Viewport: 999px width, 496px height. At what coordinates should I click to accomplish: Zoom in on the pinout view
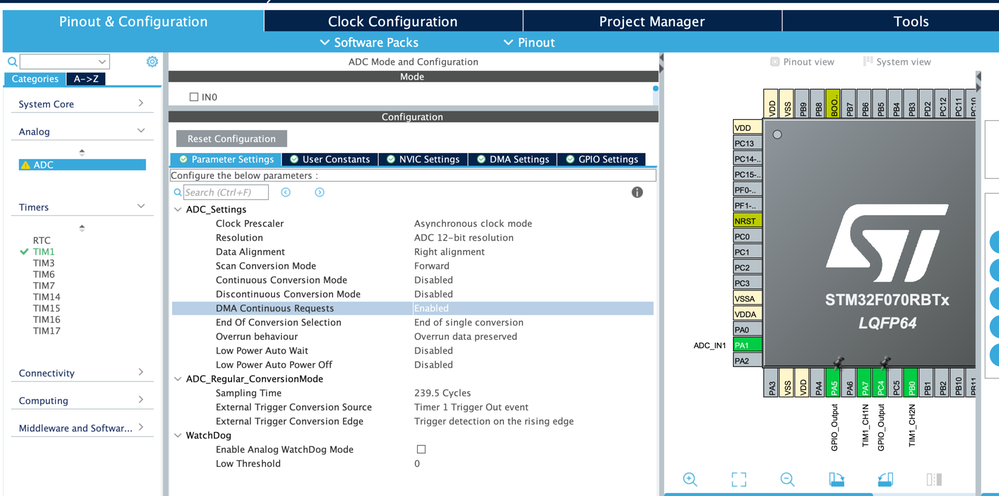(690, 479)
